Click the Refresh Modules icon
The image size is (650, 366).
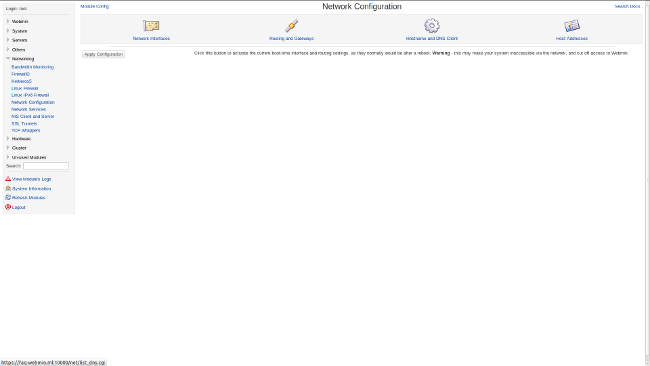pos(8,197)
